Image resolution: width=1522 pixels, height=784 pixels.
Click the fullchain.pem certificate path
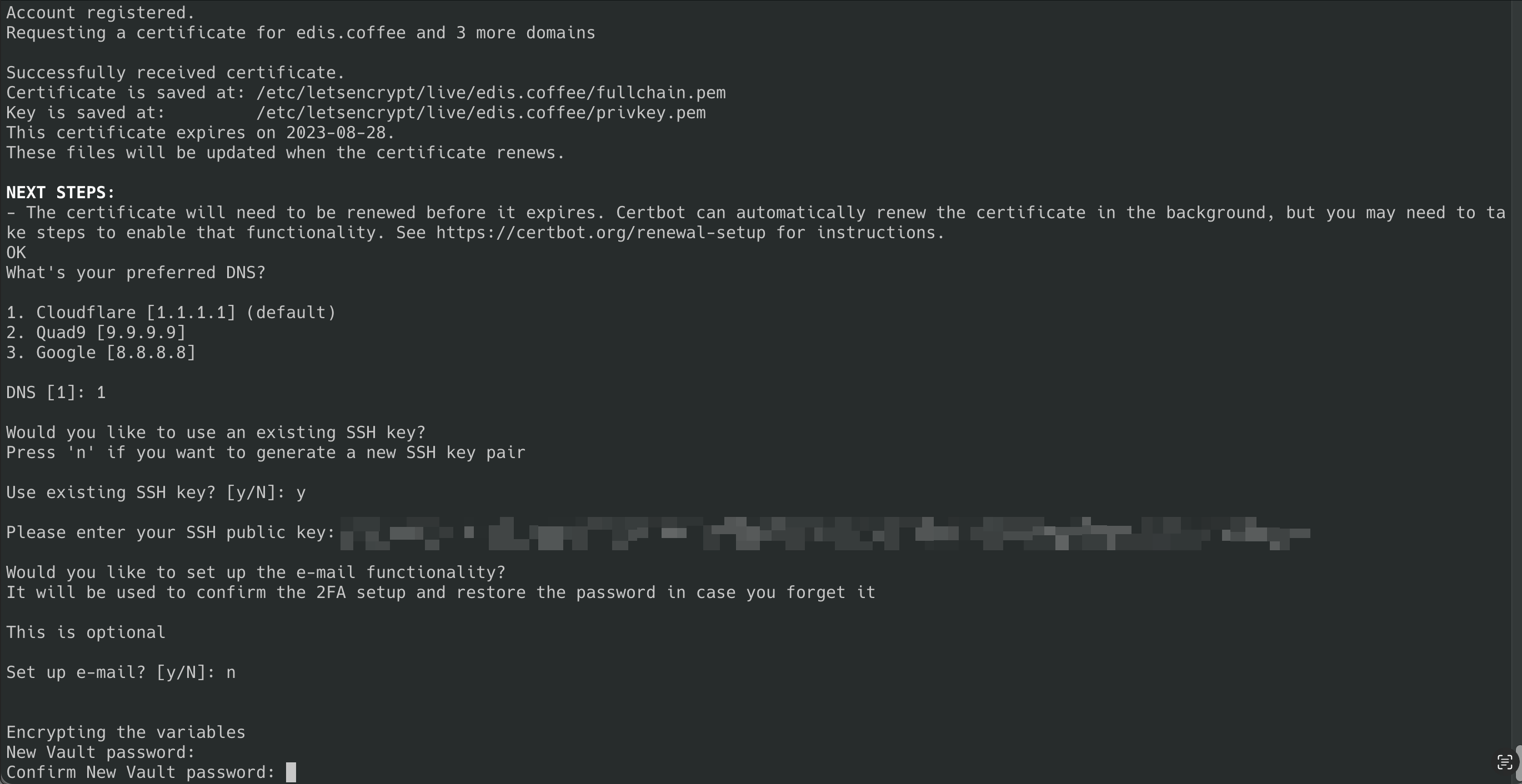pyautogui.click(x=490, y=93)
